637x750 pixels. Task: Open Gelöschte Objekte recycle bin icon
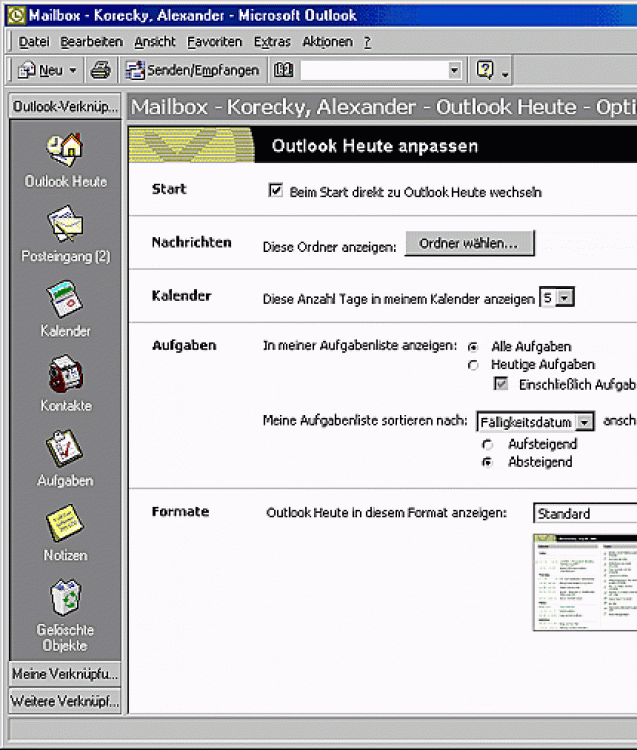point(66,597)
